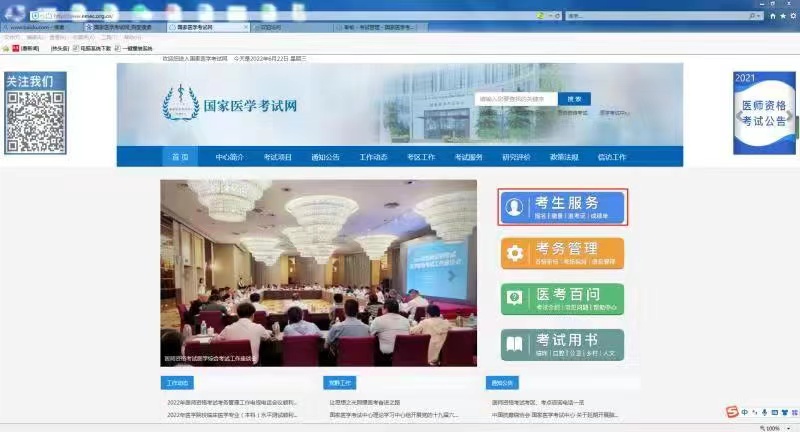
Task: Click the 考试用书 button
Action: click(x=562, y=345)
